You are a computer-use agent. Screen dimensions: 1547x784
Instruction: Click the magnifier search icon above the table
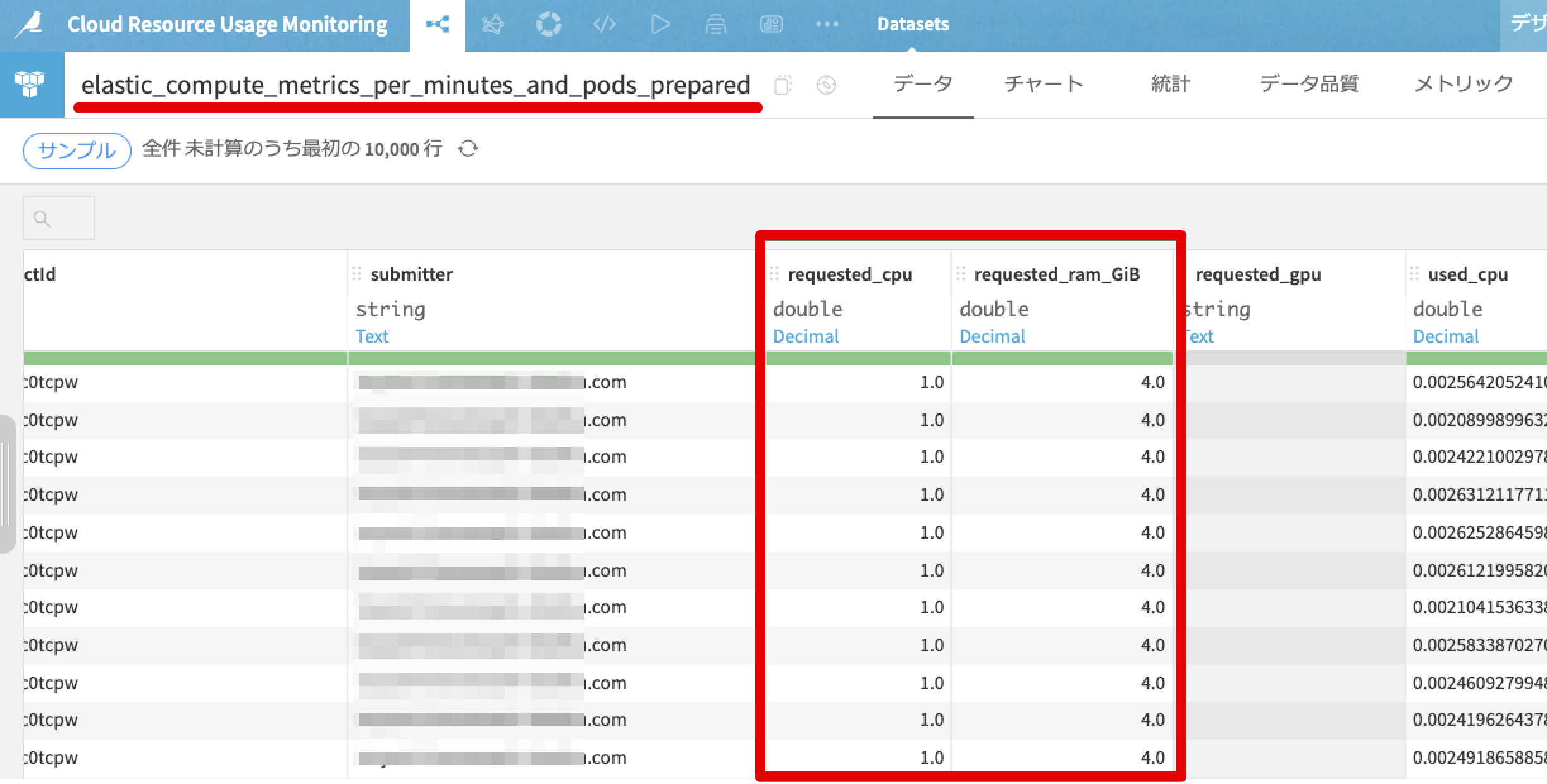coord(42,218)
